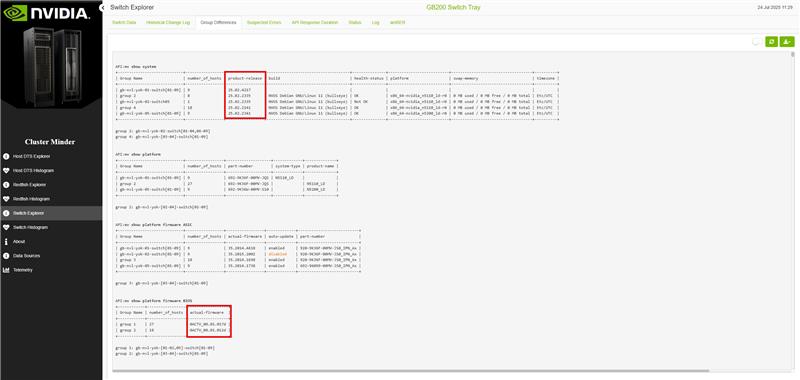Open Host DTS Histogram heart icon
This screenshot has width=800, height=380.
click(x=6, y=170)
